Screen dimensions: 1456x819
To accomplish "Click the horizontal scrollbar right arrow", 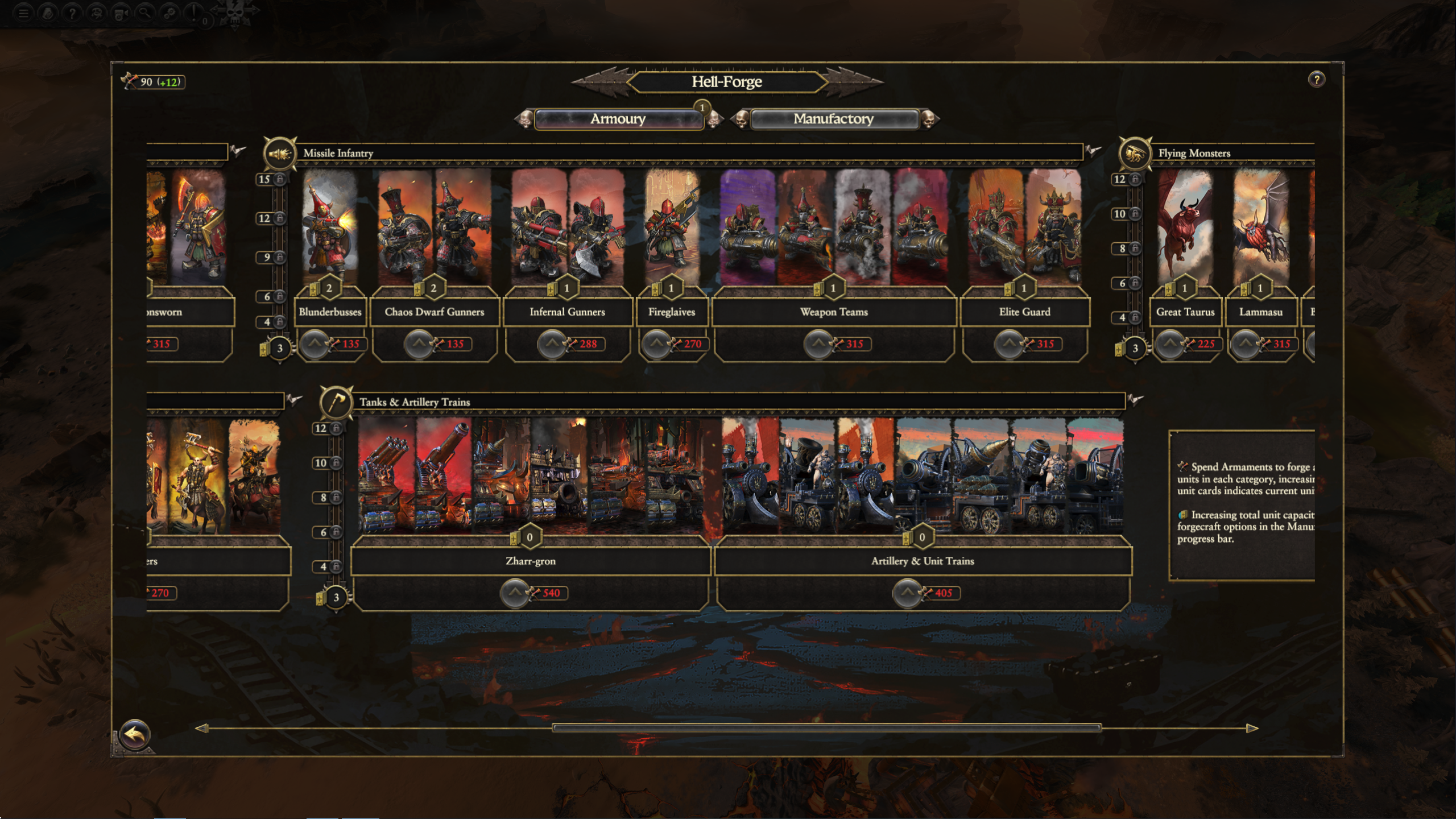I will [x=1251, y=729].
